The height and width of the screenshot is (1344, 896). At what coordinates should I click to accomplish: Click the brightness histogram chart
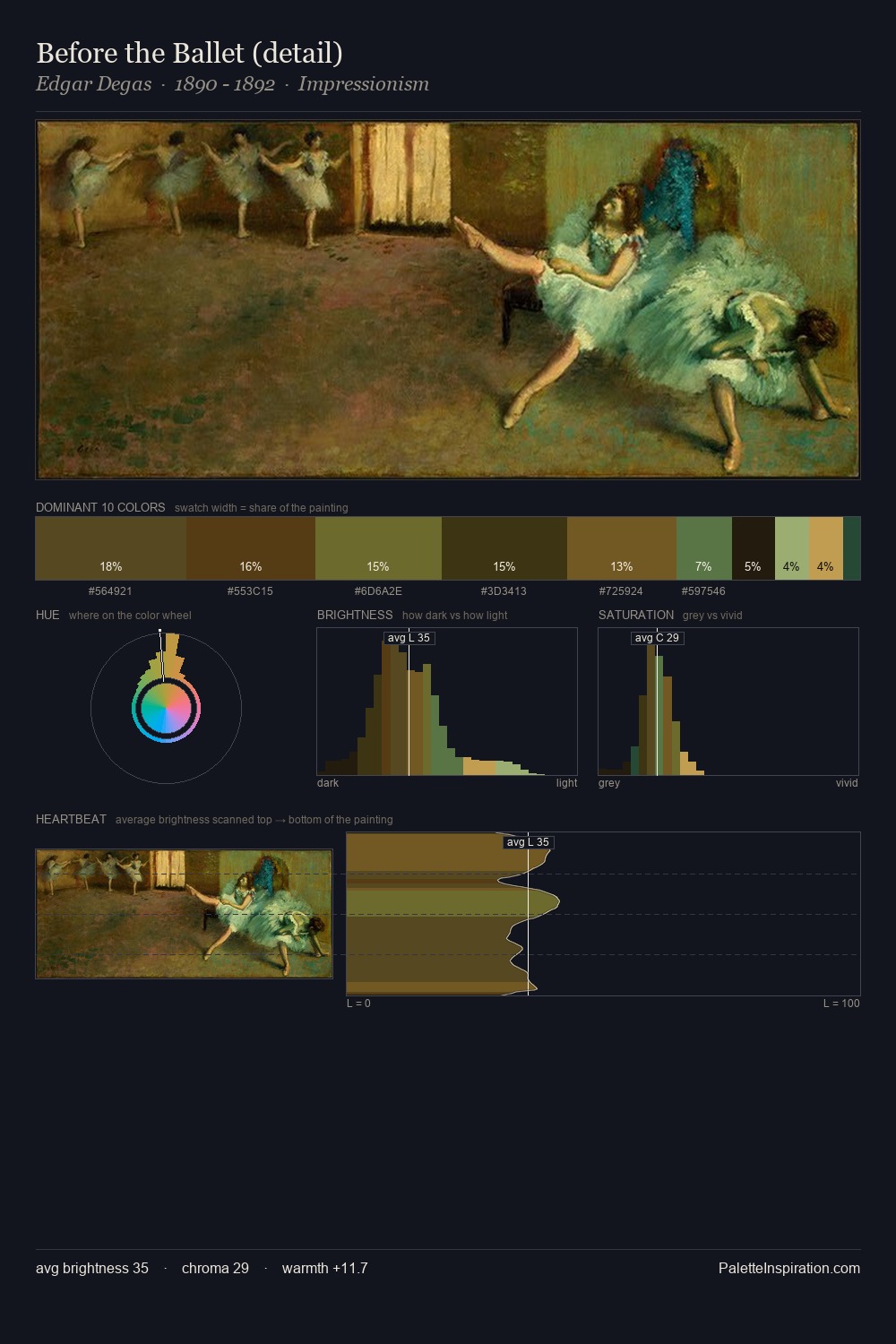pyautogui.click(x=447, y=702)
